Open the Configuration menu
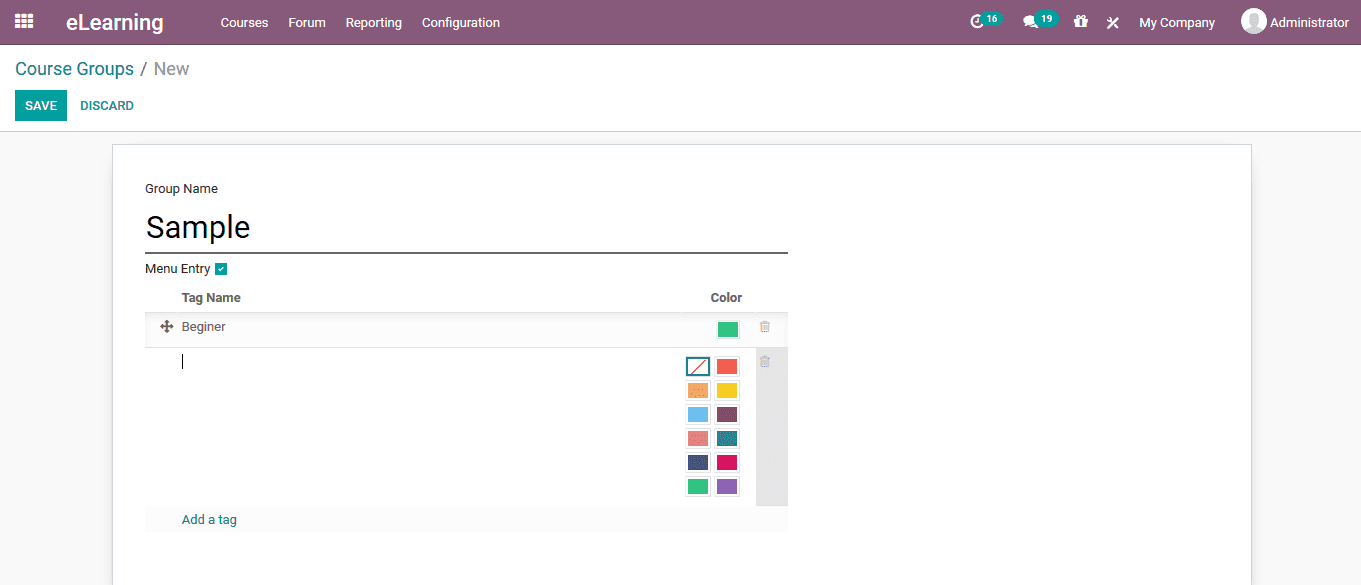The width and height of the screenshot is (1361, 585). coord(461,22)
